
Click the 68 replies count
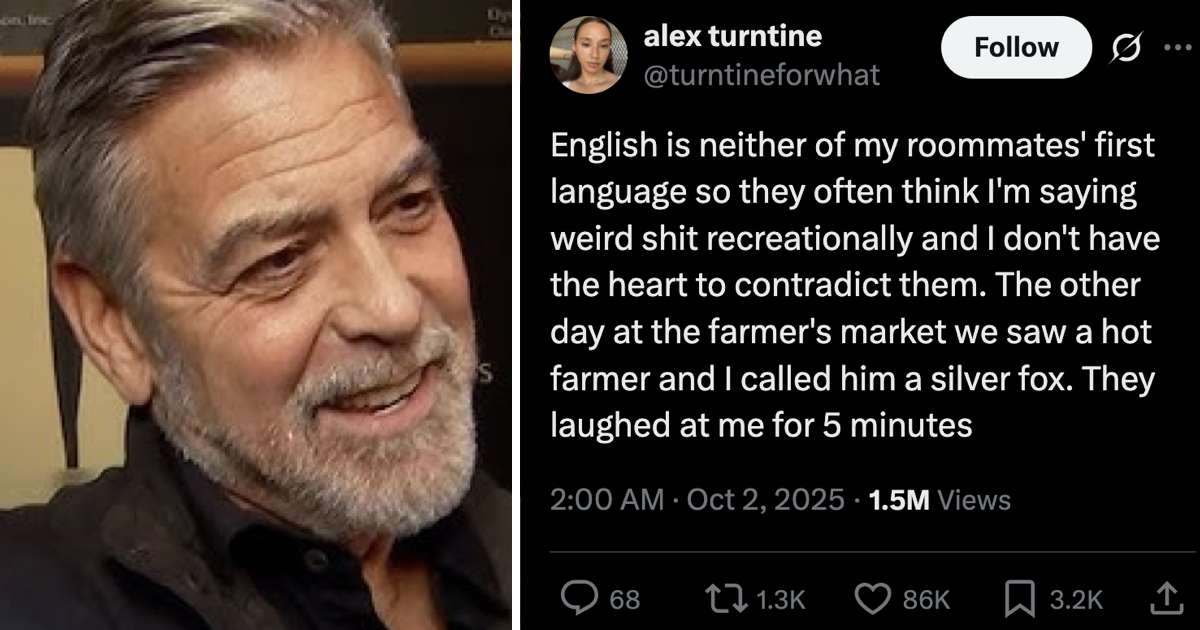625,599
